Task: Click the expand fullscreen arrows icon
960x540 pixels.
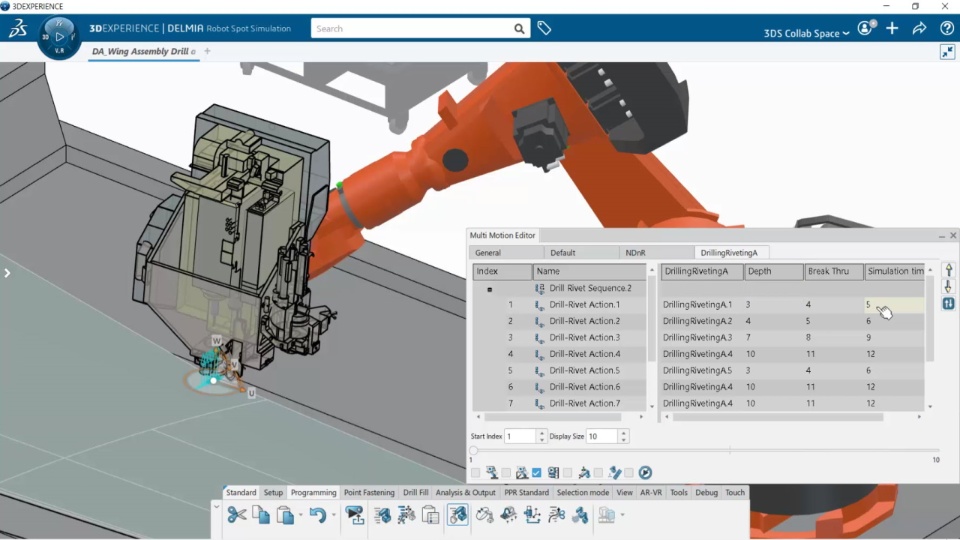Action: [947, 52]
